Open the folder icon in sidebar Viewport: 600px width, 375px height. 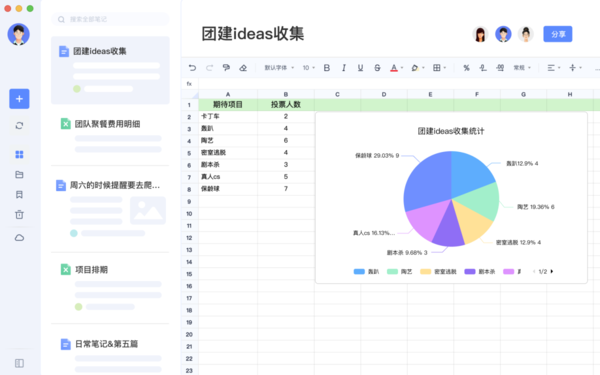click(x=19, y=174)
